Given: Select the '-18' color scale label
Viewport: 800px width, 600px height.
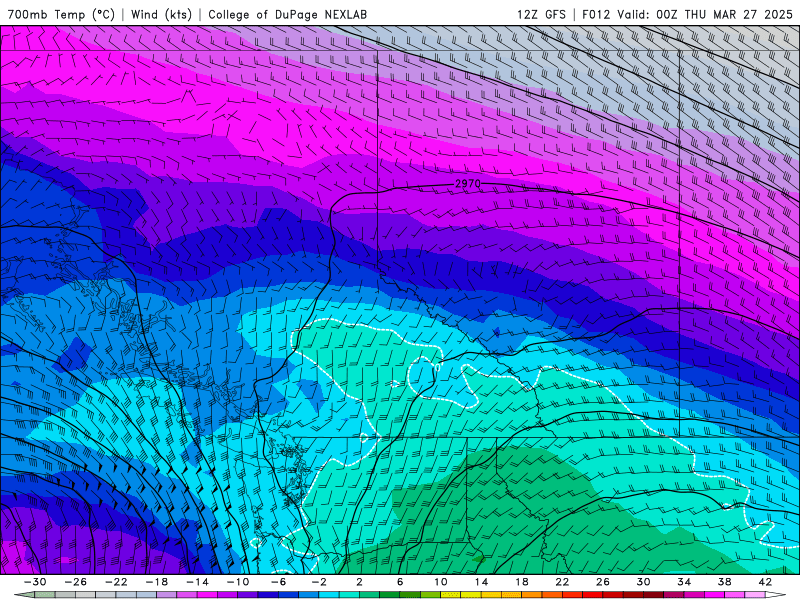Looking at the screenshot, I should click(157, 582).
